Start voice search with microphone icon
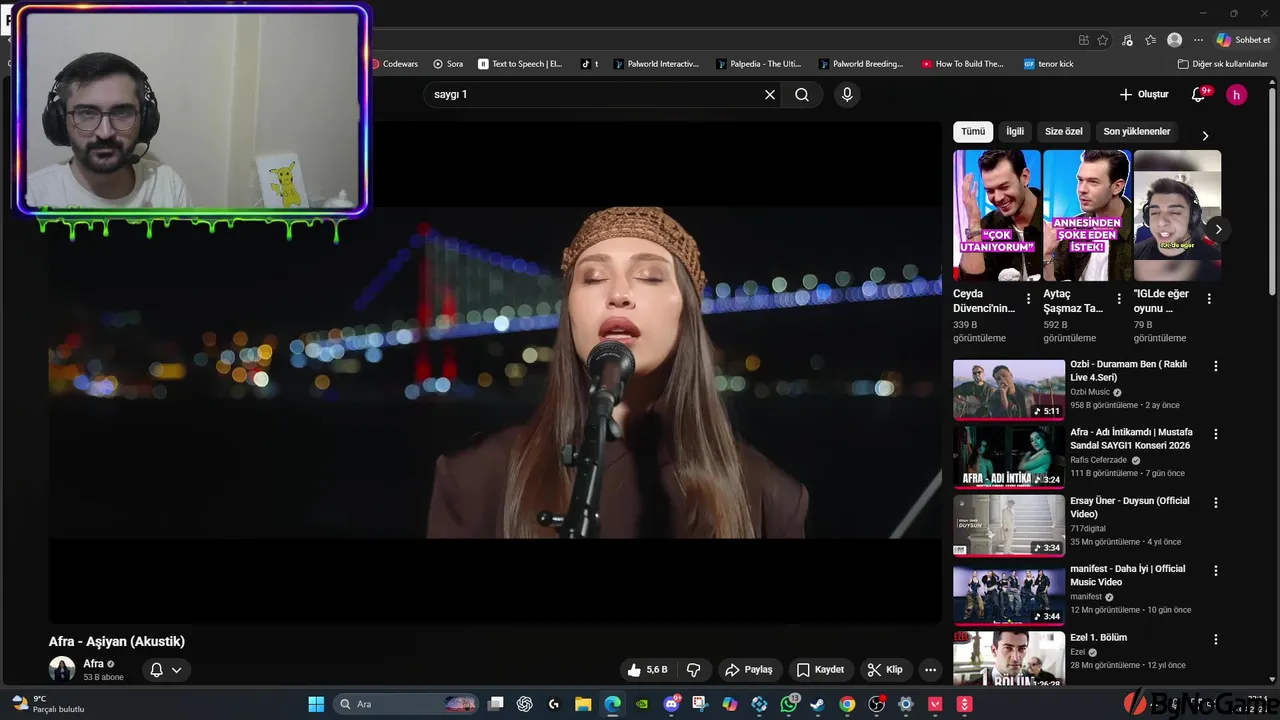The image size is (1280, 720). 847,95
